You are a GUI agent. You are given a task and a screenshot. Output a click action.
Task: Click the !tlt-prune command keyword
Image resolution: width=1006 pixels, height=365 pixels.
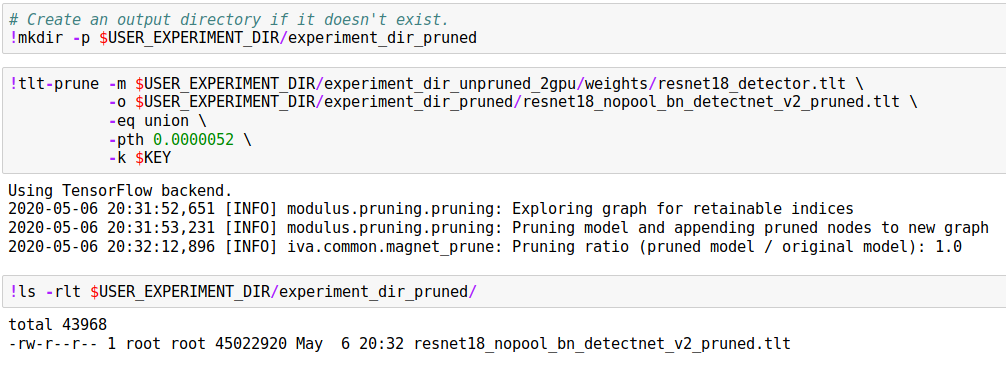54,83
